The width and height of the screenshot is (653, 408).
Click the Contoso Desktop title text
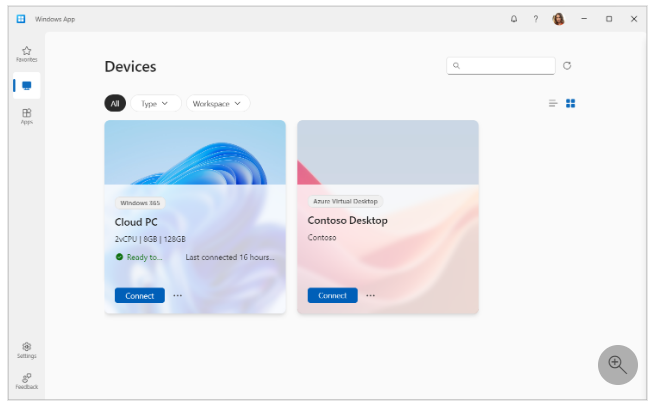[347, 221]
